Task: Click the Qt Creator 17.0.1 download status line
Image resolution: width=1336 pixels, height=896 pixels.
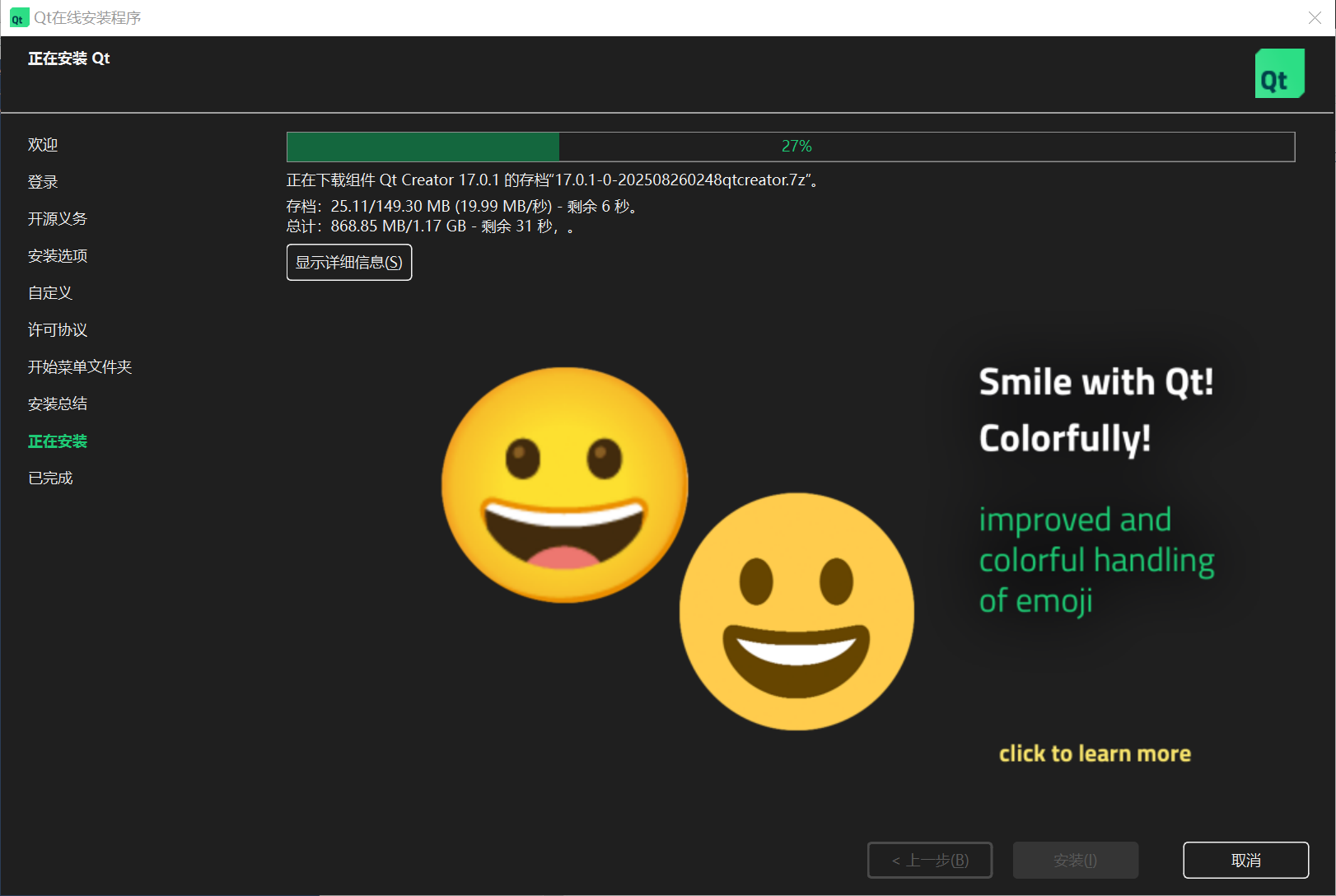Action: [x=553, y=180]
